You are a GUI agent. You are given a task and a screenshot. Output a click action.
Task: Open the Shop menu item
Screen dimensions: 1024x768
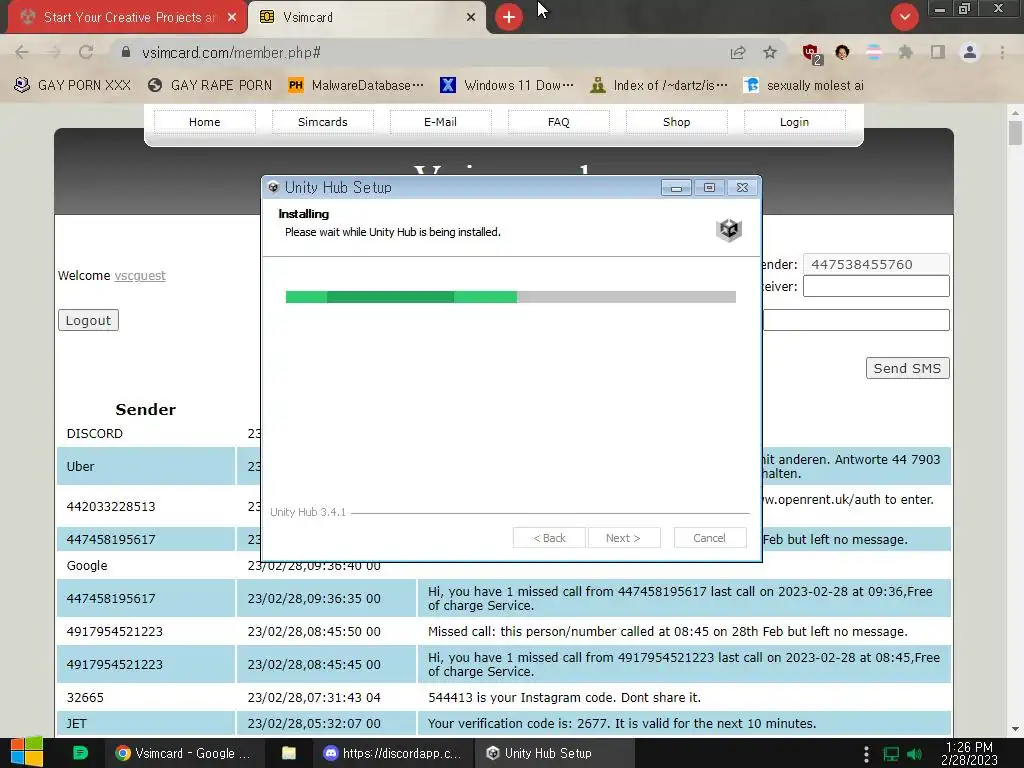[x=677, y=122]
